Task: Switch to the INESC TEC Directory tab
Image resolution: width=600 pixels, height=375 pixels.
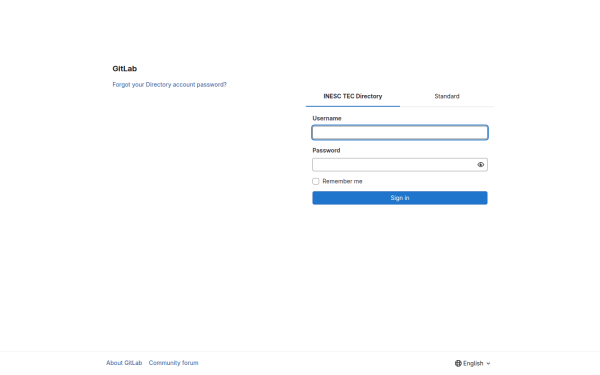Action: point(353,96)
